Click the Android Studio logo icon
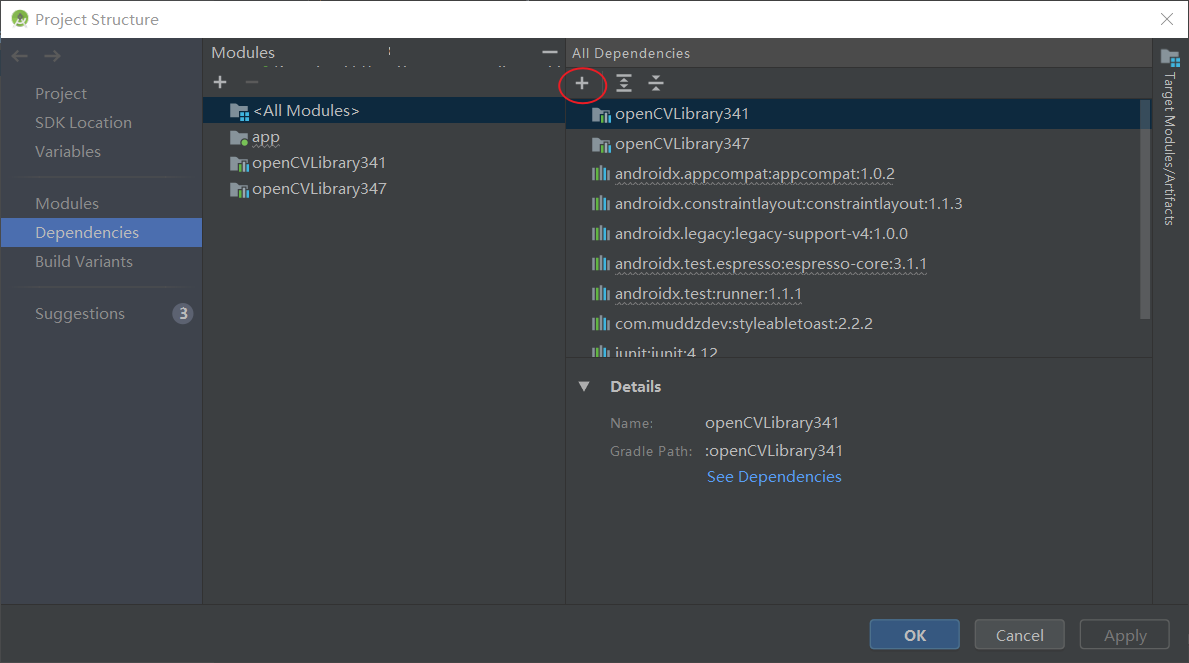Image resolution: width=1189 pixels, height=663 pixels. (20, 19)
